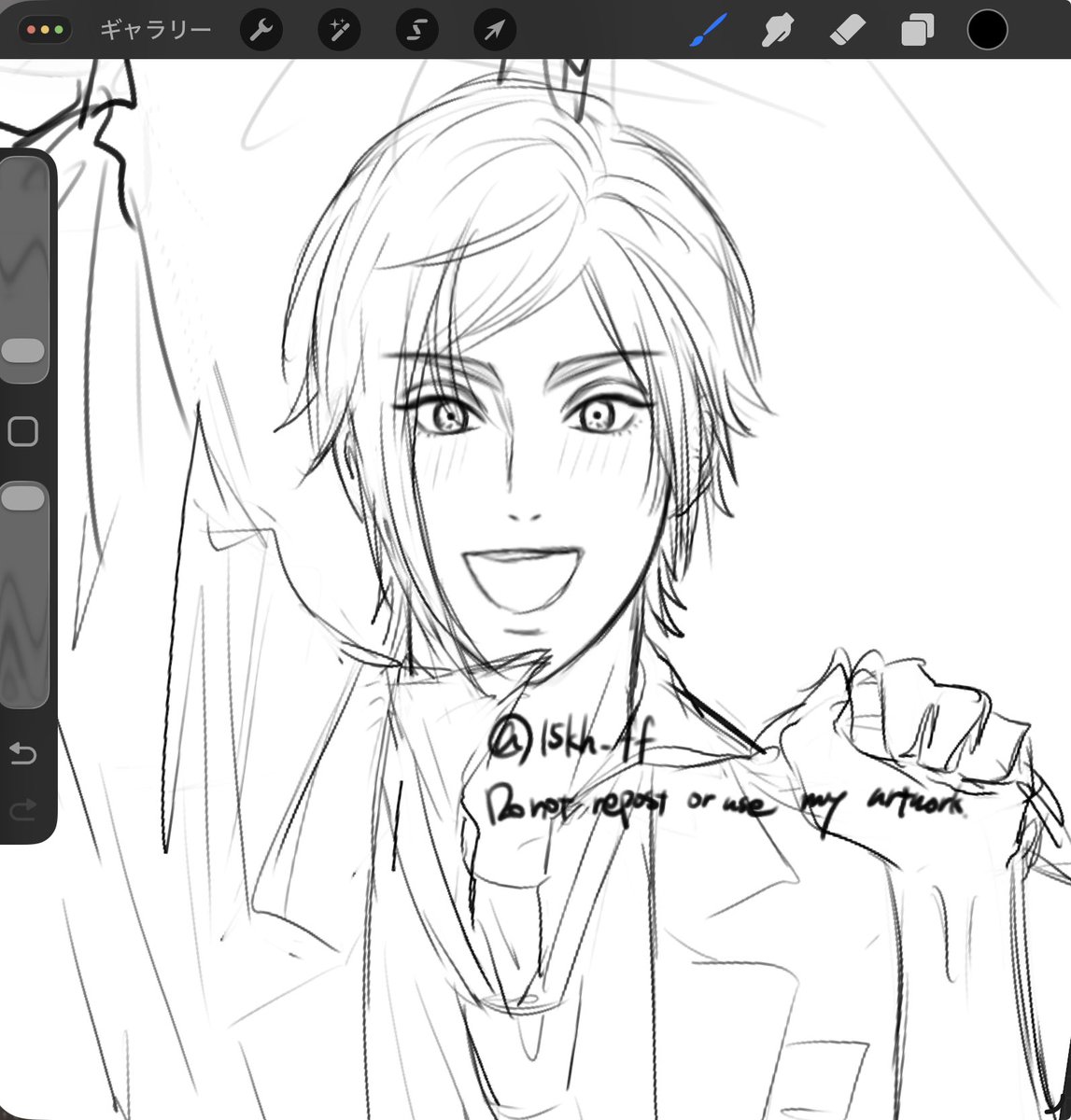
Task: Select the Brush tool
Action: [x=708, y=30]
